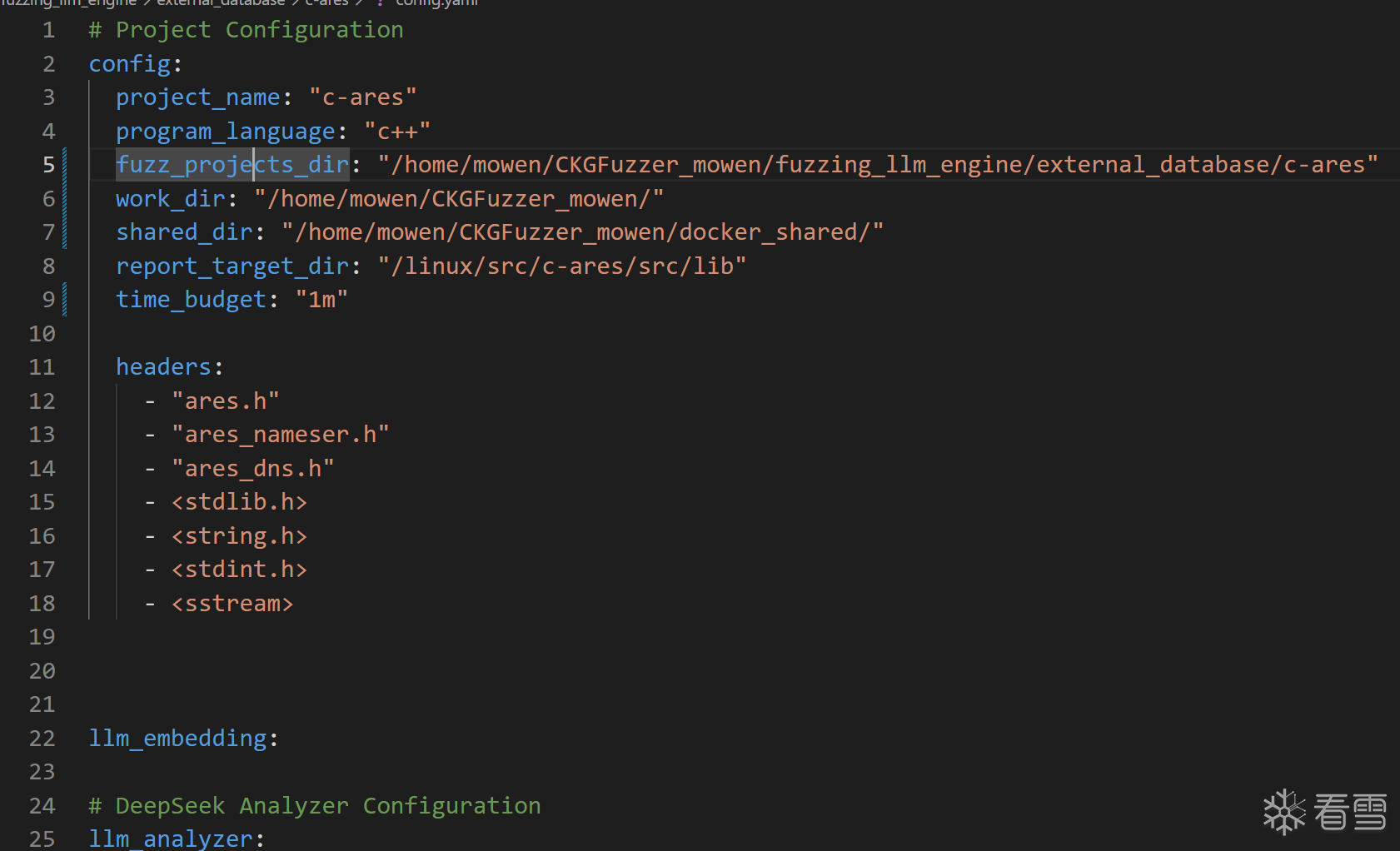
Task: Click the <stdint.h> header entry
Action: pyautogui.click(x=239, y=570)
